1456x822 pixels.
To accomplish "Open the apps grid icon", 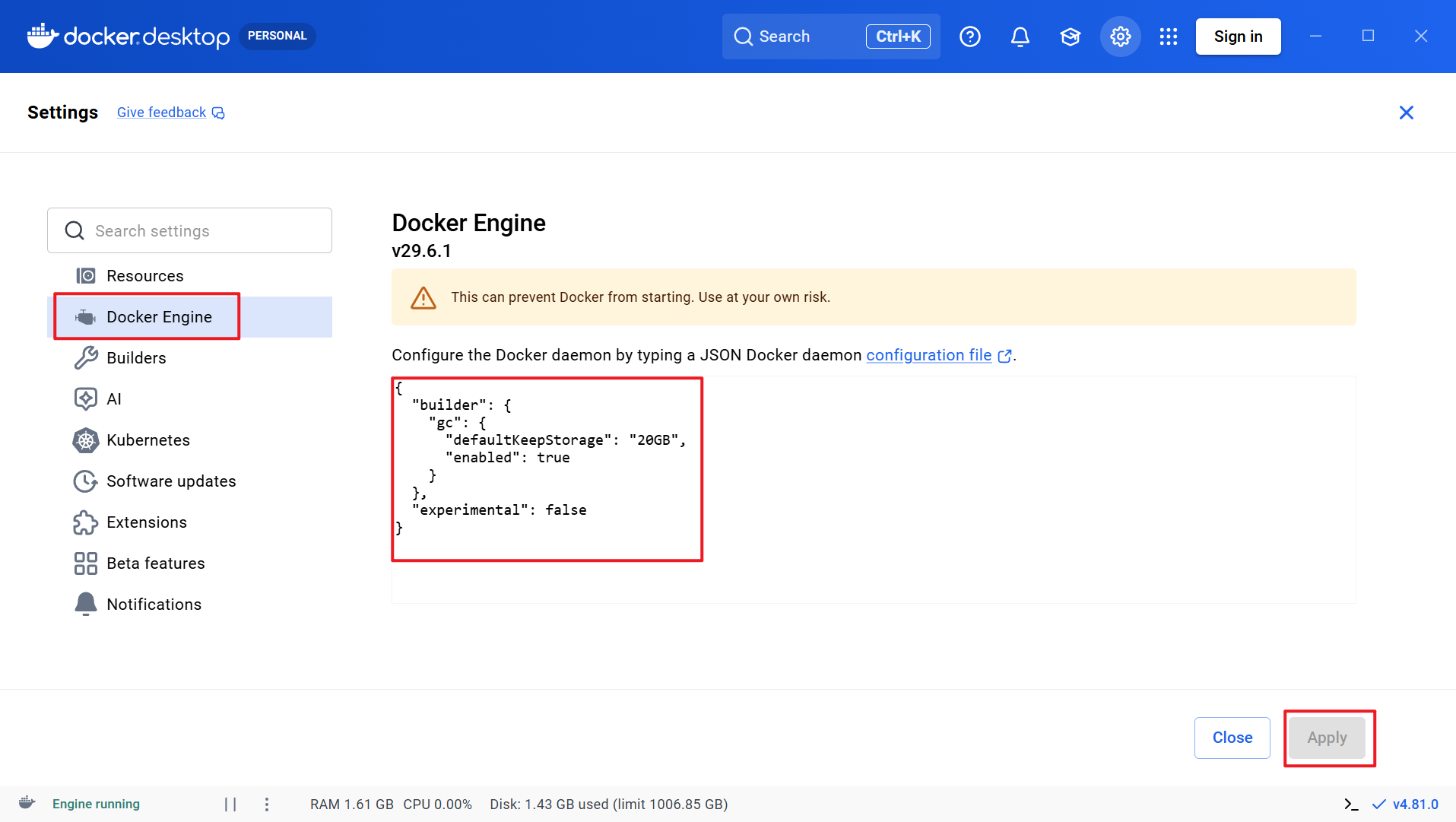I will [x=1169, y=36].
